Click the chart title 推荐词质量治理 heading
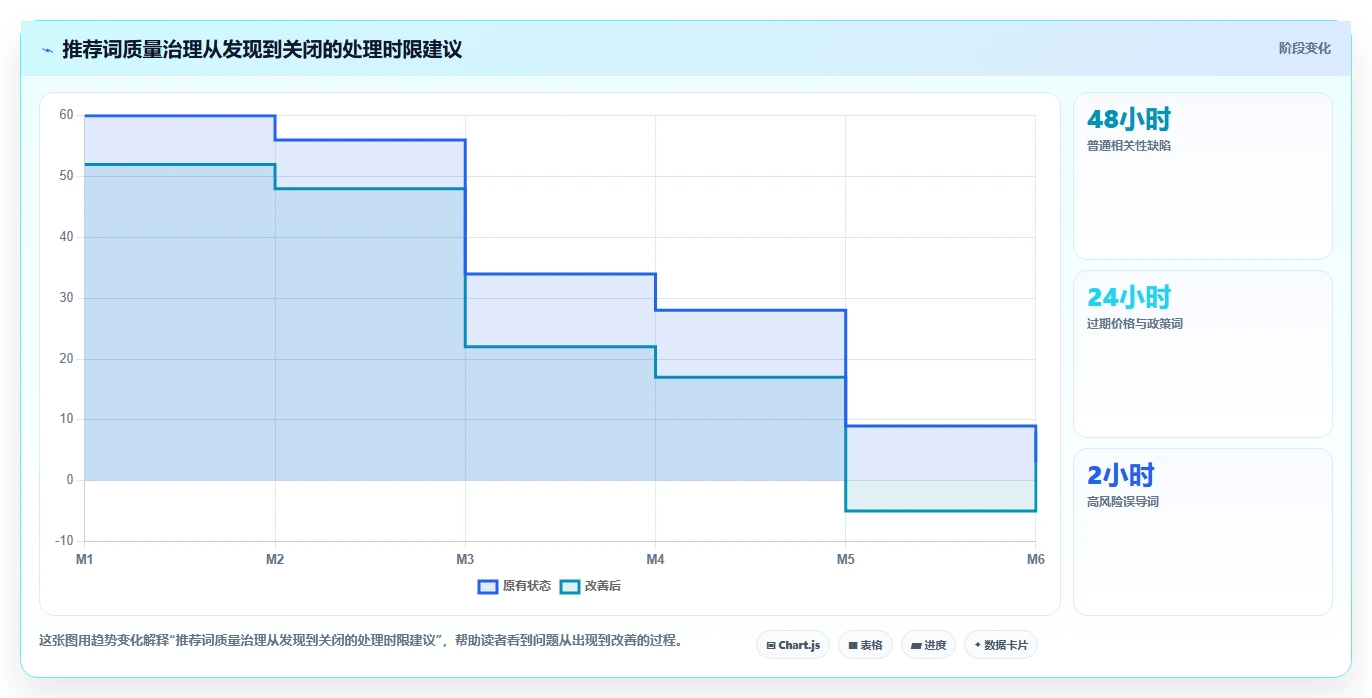 tap(262, 49)
